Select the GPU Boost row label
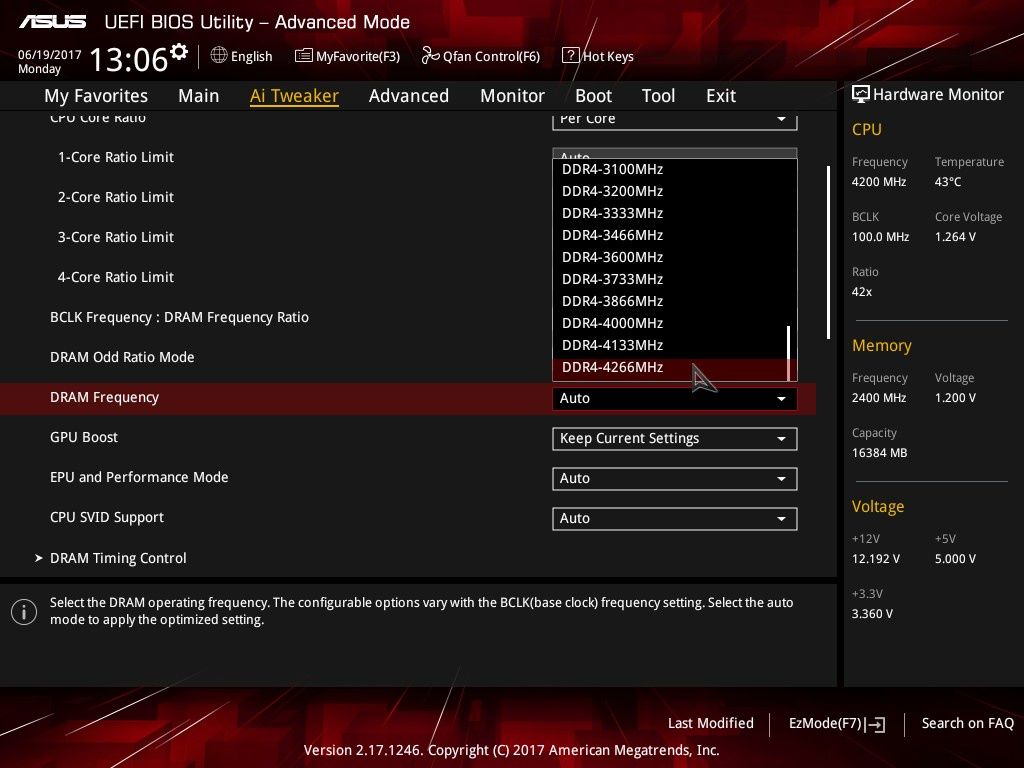This screenshot has width=1024, height=768. [84, 437]
